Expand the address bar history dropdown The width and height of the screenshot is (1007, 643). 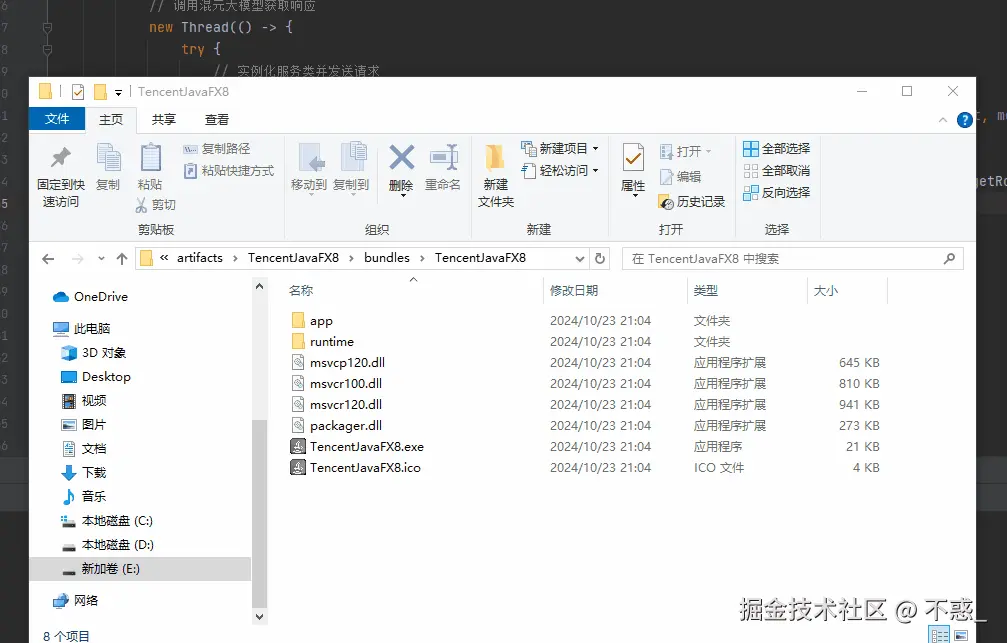(579, 259)
